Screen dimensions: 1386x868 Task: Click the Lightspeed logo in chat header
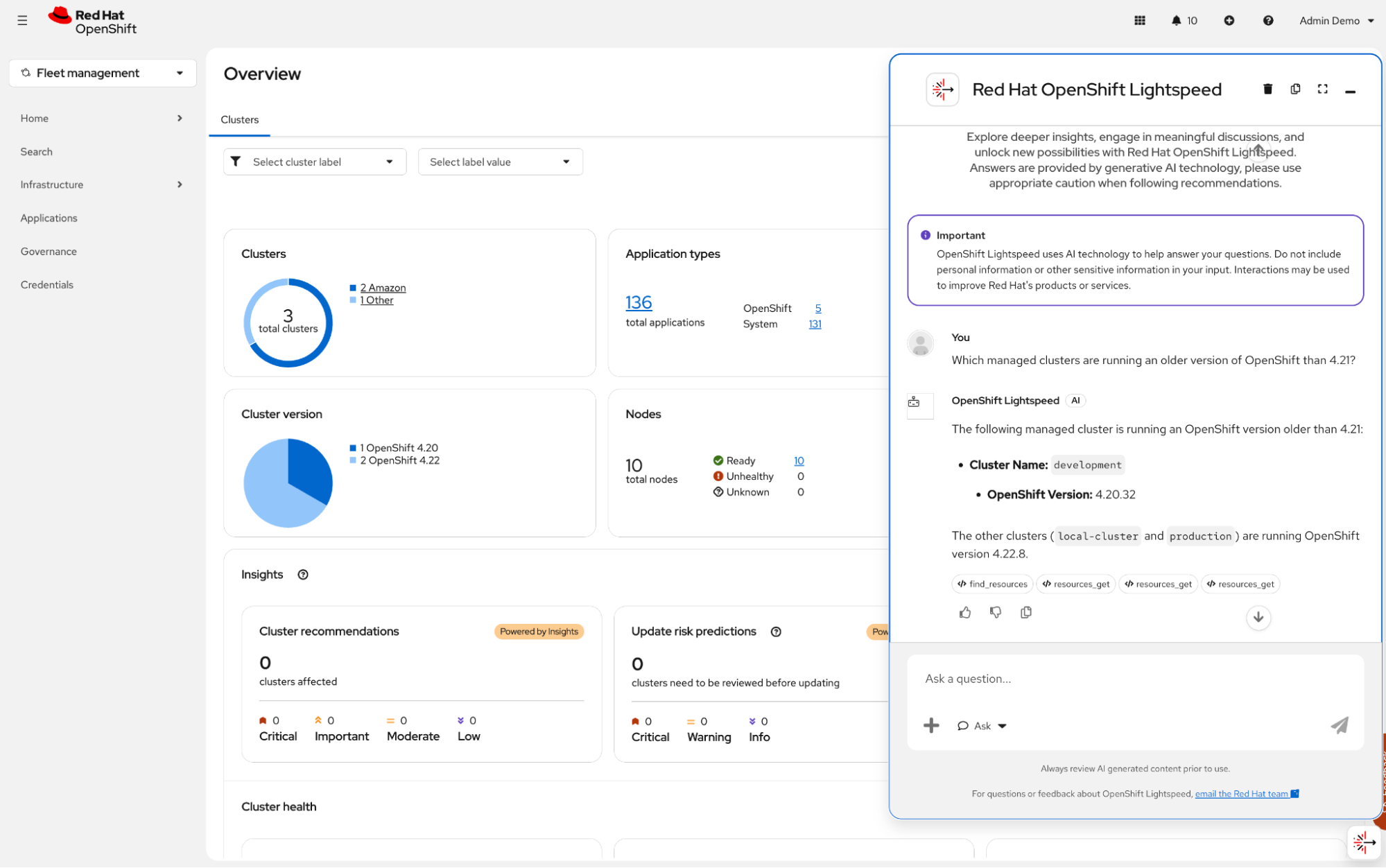[x=942, y=89]
